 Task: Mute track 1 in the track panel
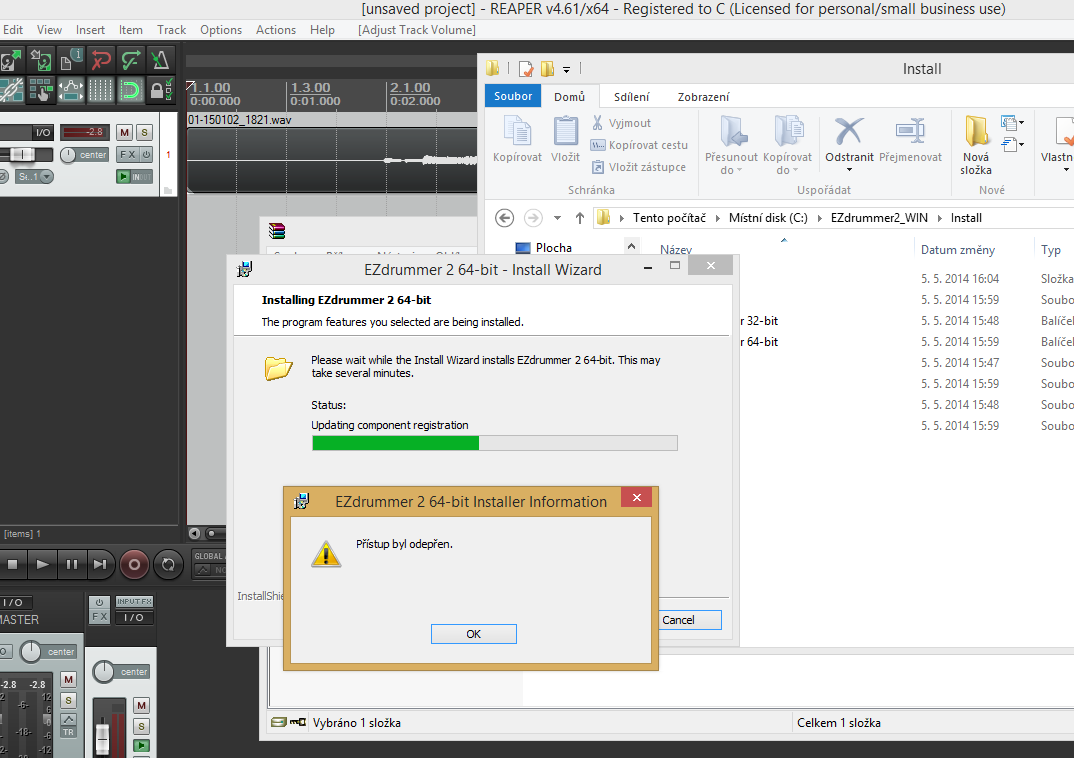tap(124, 132)
